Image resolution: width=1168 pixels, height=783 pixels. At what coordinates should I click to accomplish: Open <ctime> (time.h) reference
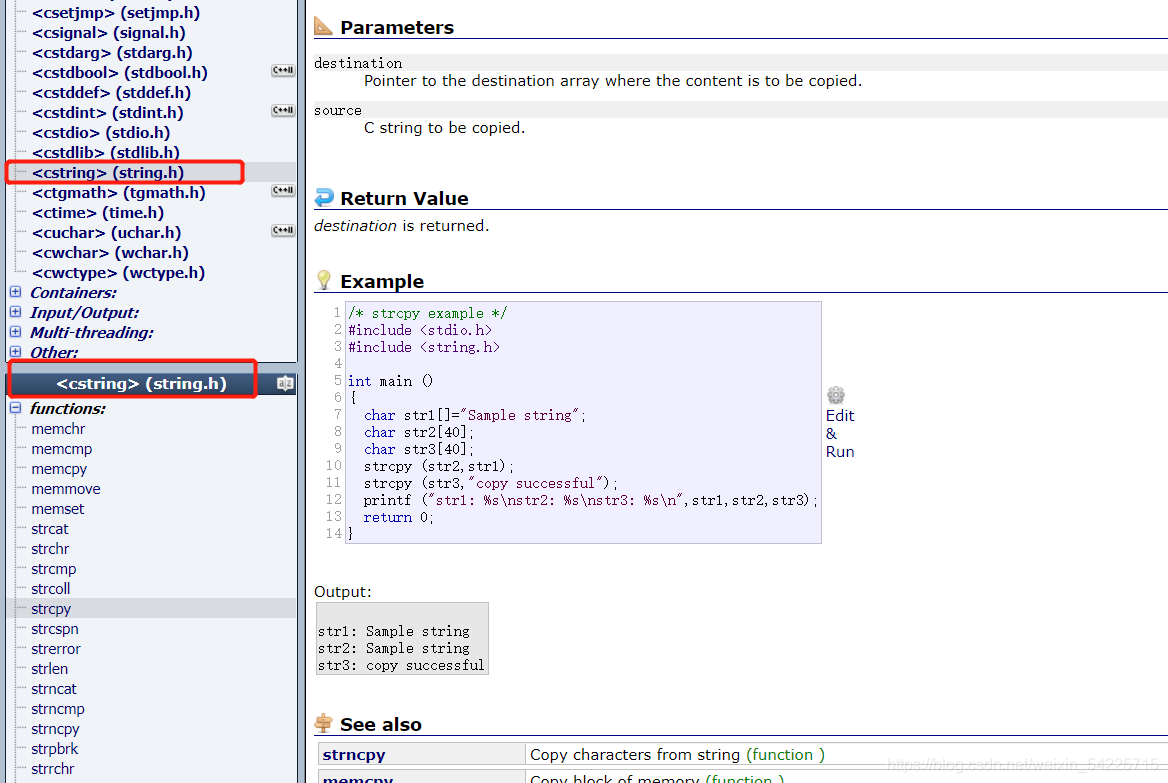[x=98, y=213]
